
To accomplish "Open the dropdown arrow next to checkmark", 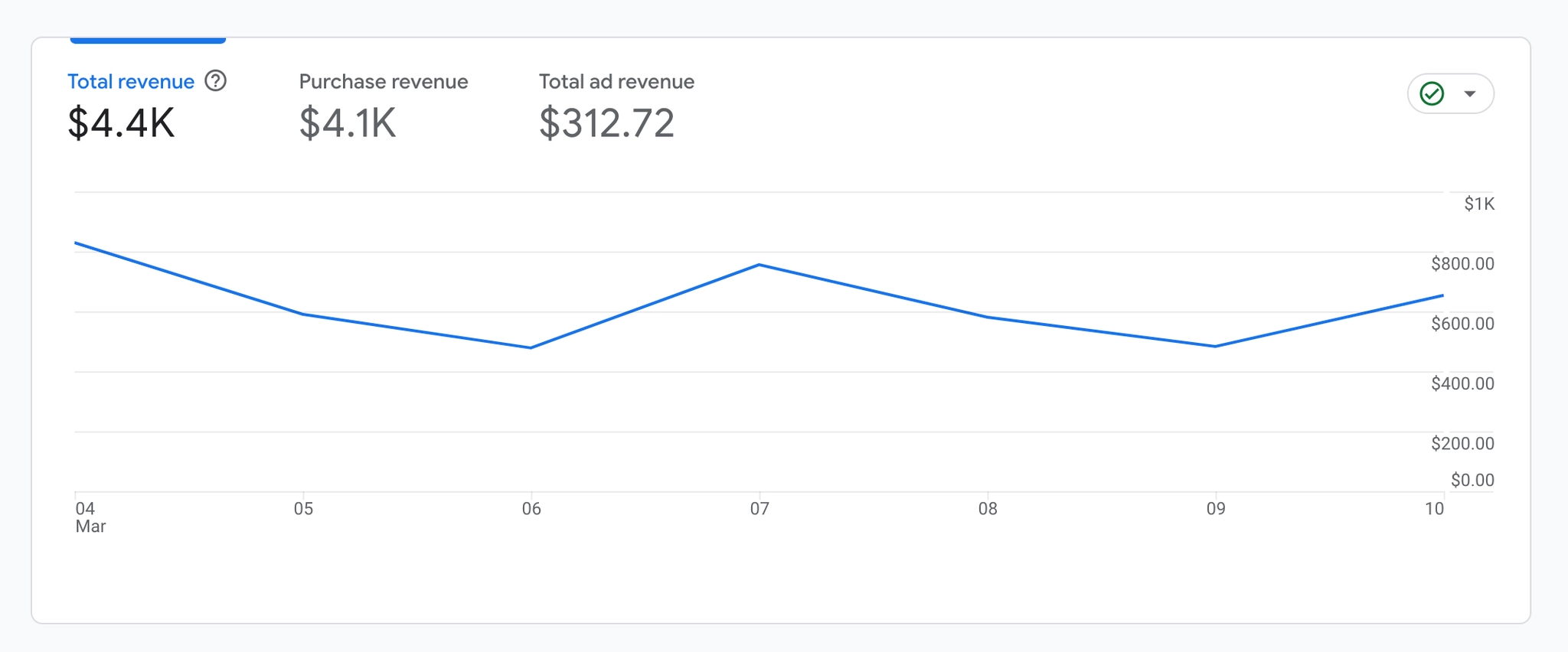I will coord(1469,93).
